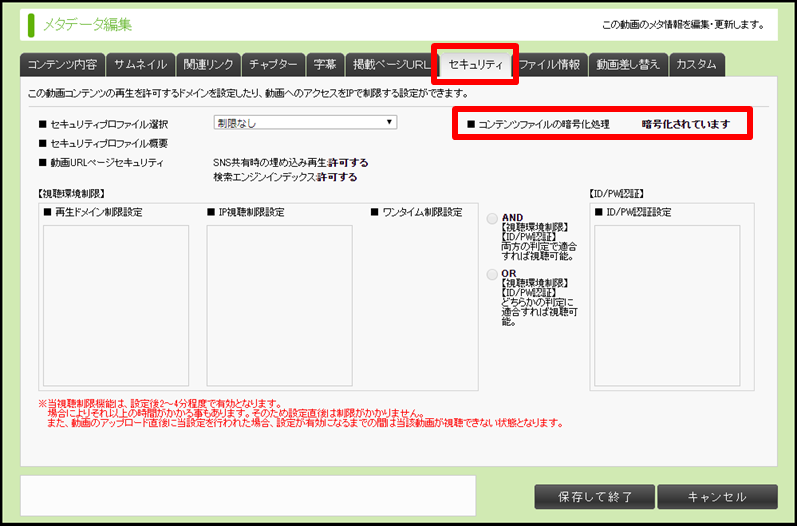Switch to the サムネイル tab

pos(140,64)
